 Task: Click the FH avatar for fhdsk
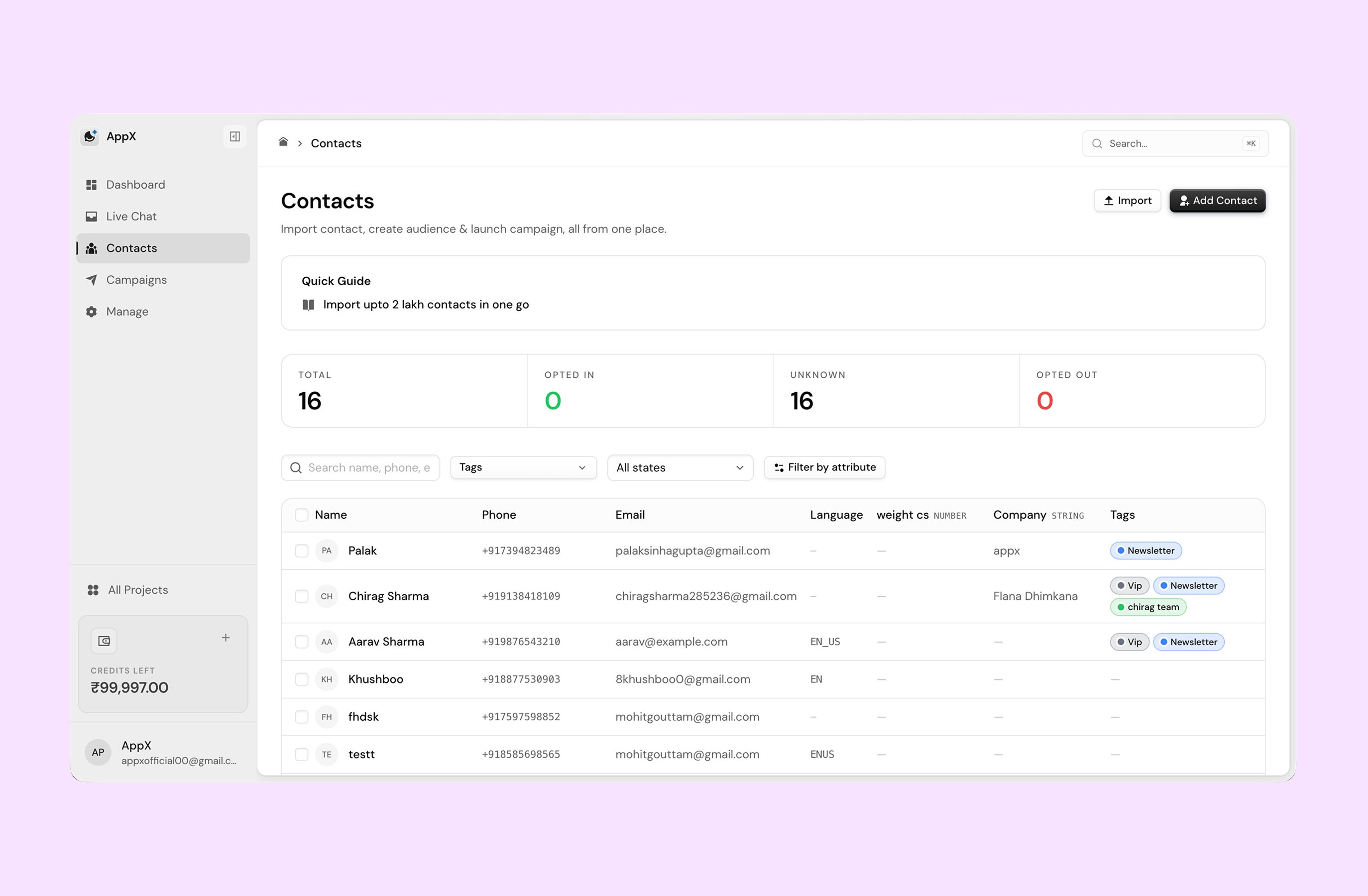[x=327, y=717]
